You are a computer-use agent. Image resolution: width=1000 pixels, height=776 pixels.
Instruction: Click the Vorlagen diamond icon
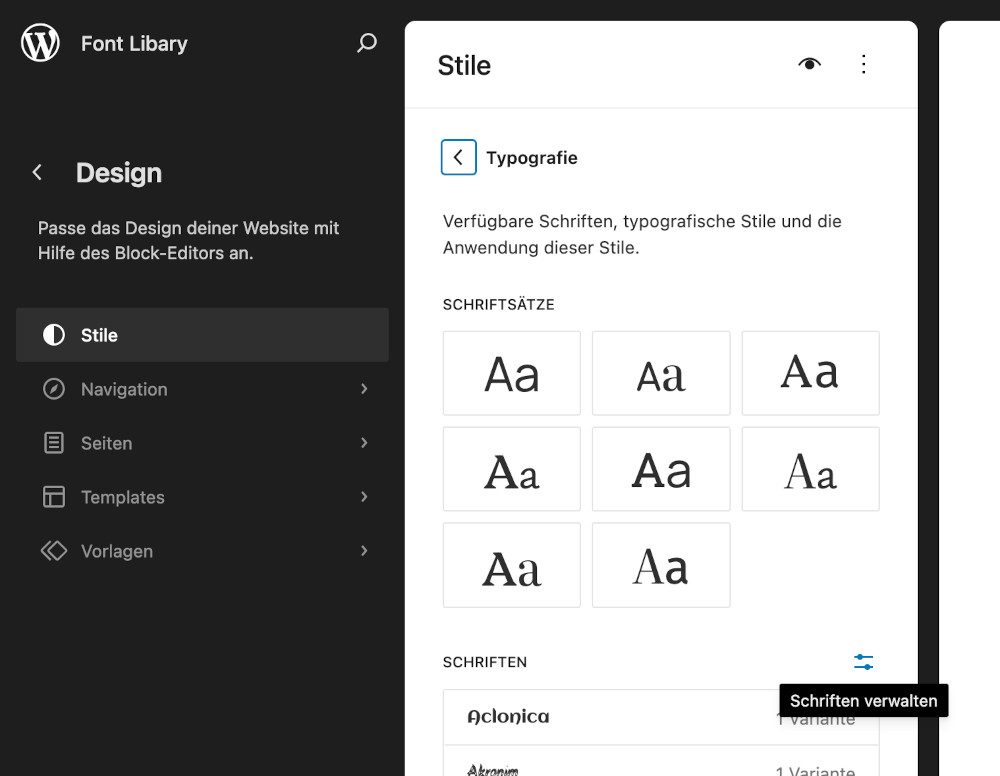(54, 551)
